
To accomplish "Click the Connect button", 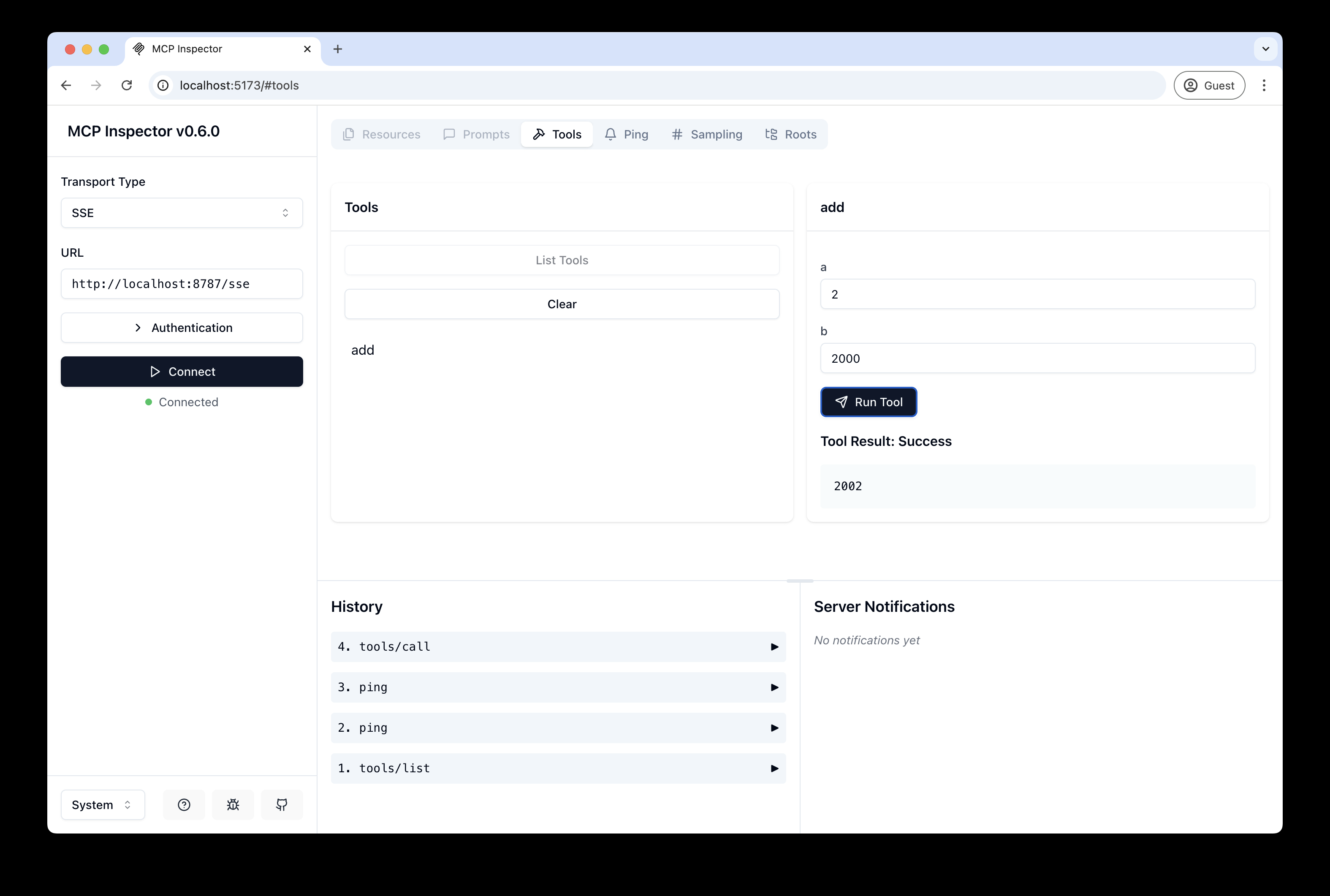I will pyautogui.click(x=182, y=372).
